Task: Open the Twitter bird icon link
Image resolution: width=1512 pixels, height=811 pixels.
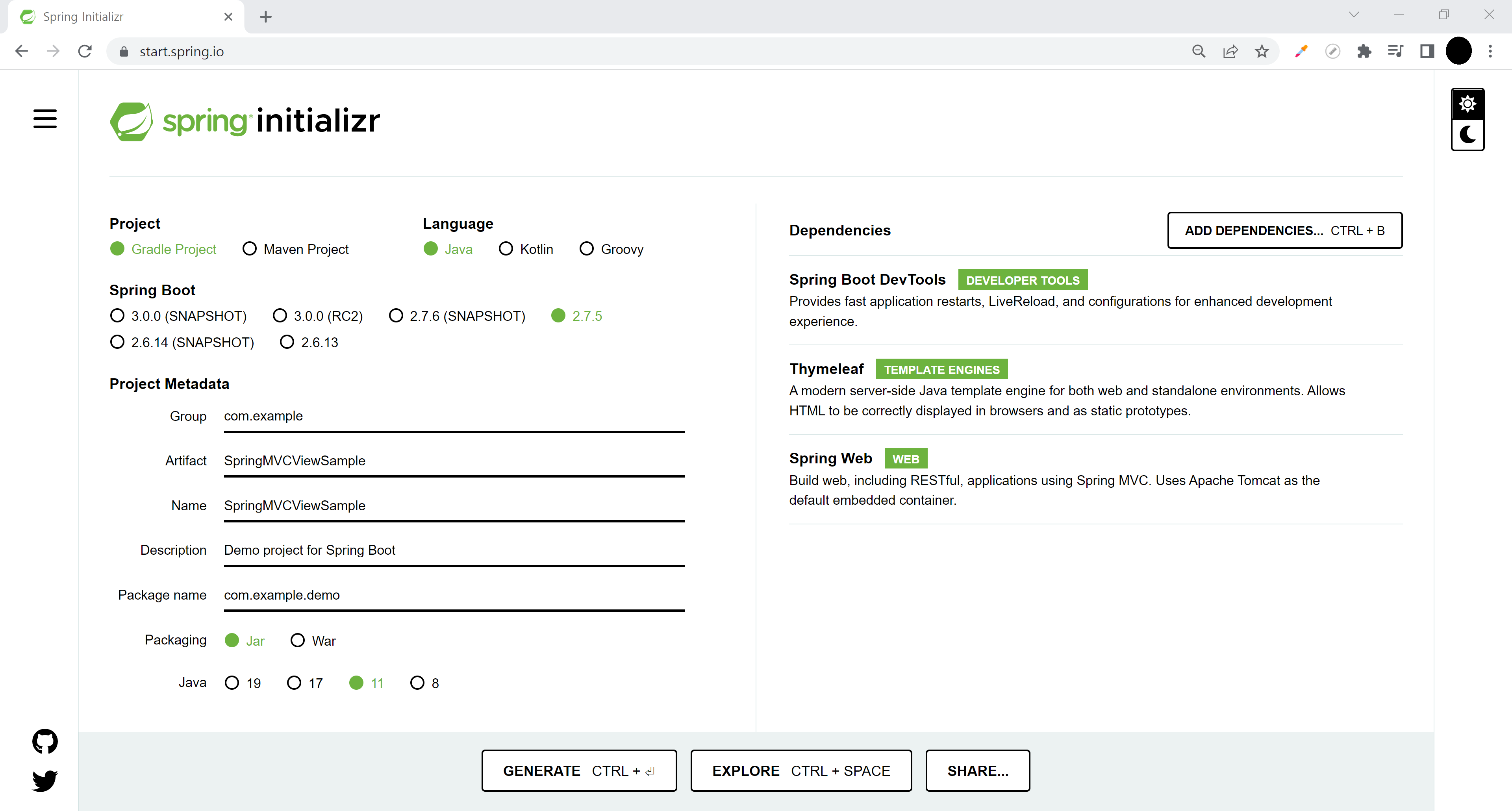Action: [44, 780]
